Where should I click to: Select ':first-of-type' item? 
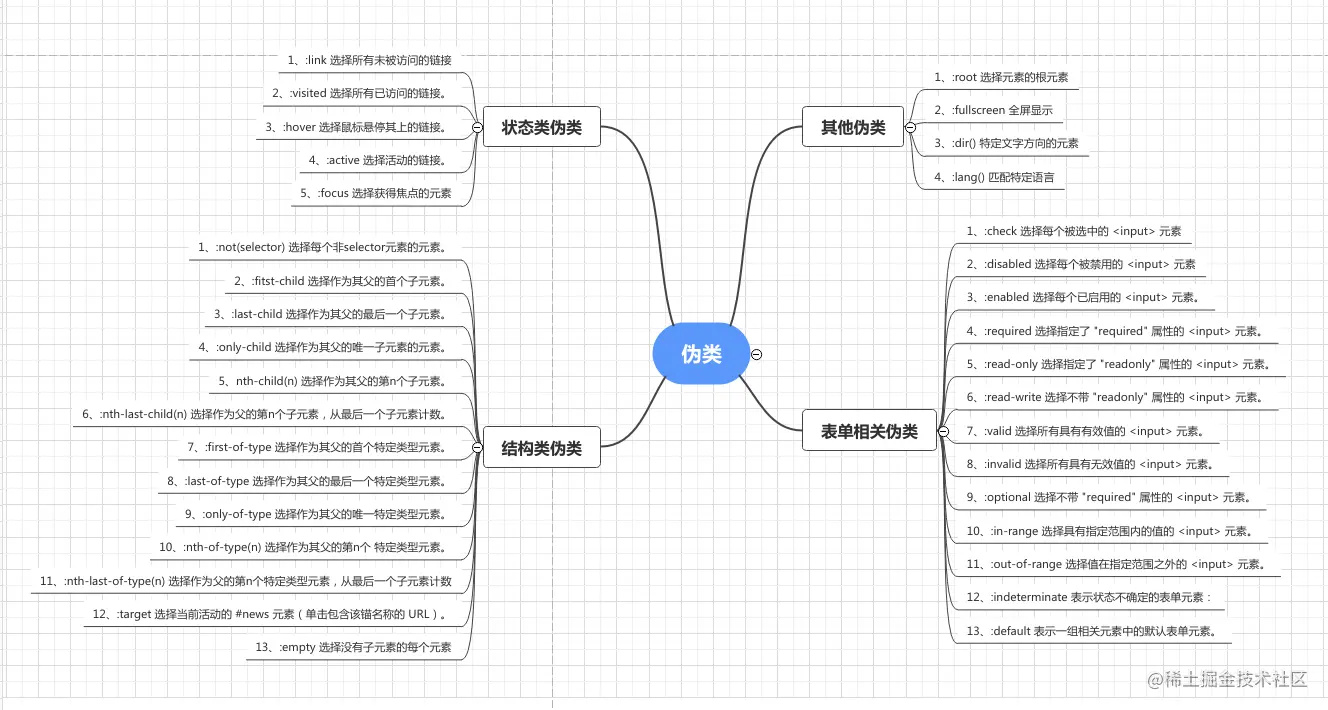click(317, 447)
